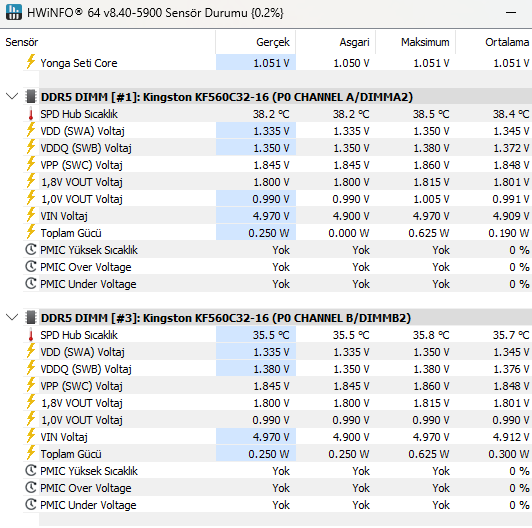This screenshot has height=528, width=532.
Task: Click Yonga Seti Core minimum value 1.050 V
Action: click(x=351, y=63)
